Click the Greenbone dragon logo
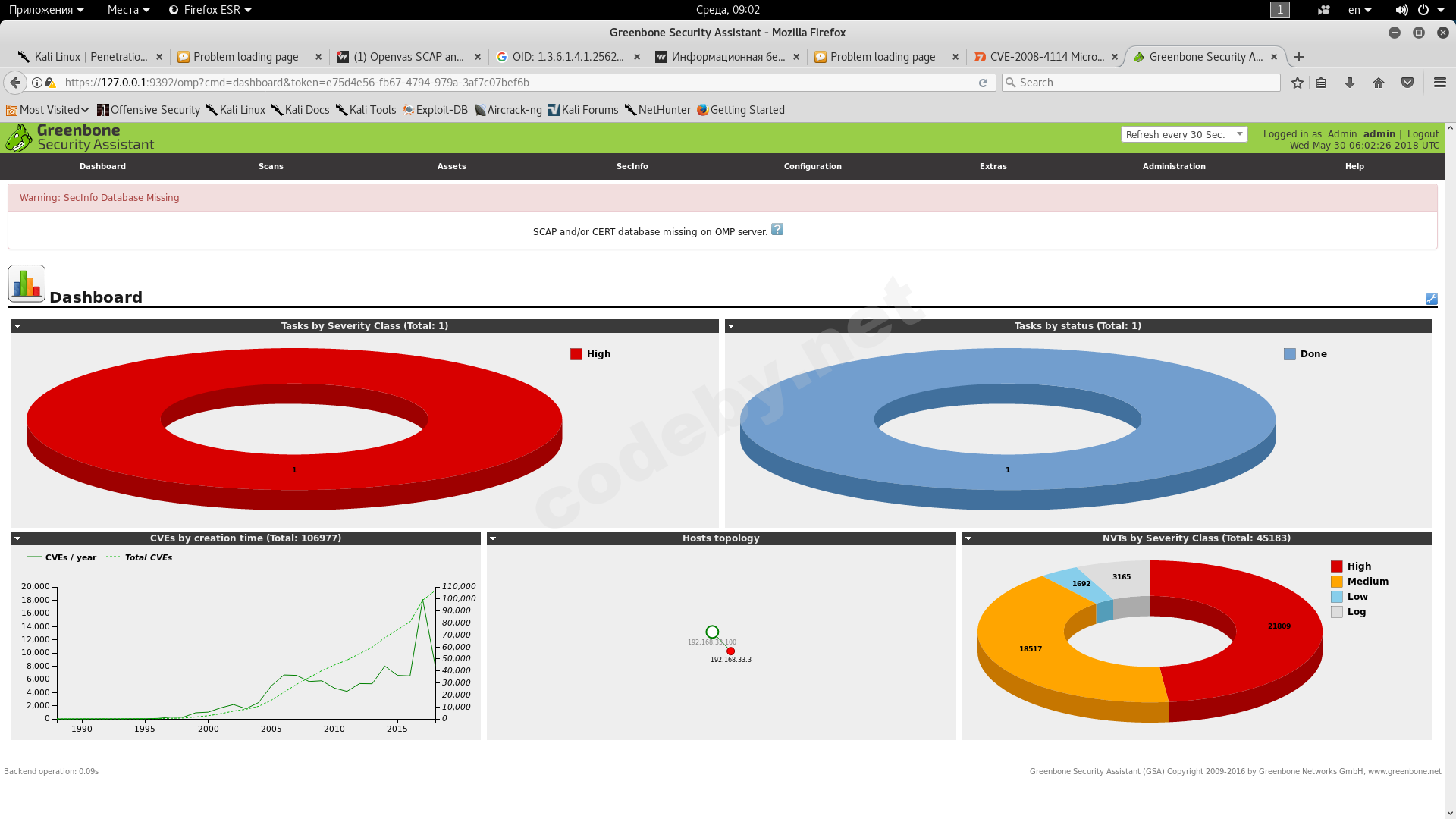The image size is (1456, 819). [18, 138]
